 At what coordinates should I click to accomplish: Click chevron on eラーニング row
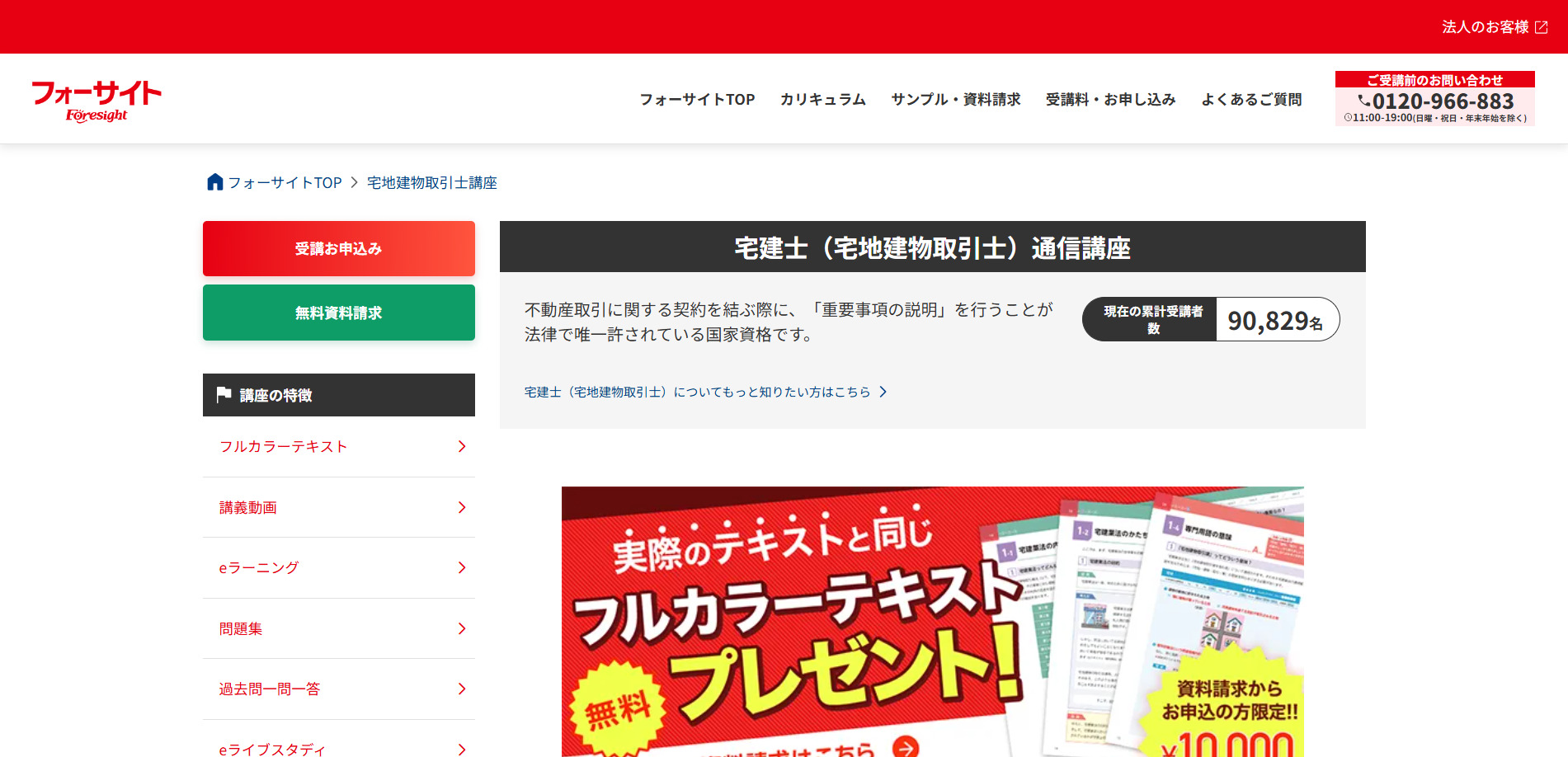pos(462,567)
